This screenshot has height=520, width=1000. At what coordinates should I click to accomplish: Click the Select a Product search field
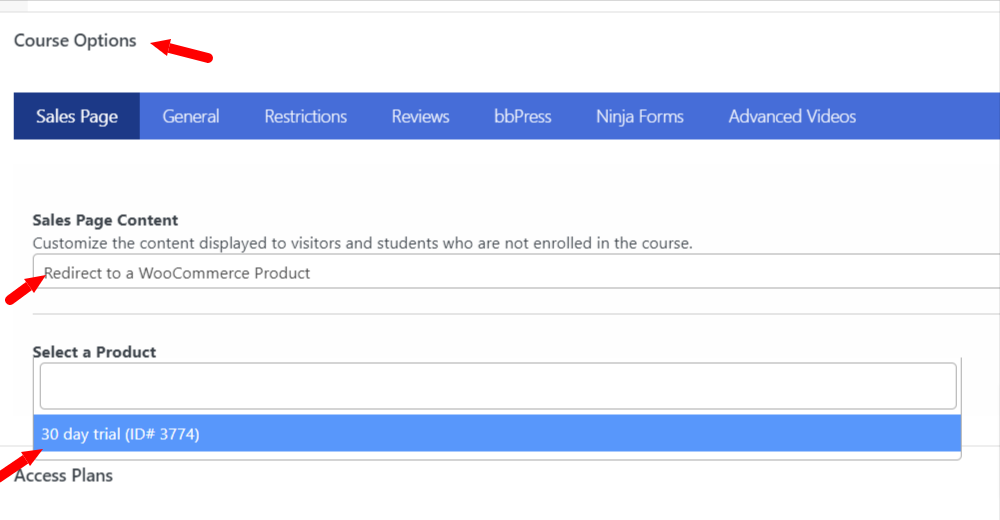(498, 386)
